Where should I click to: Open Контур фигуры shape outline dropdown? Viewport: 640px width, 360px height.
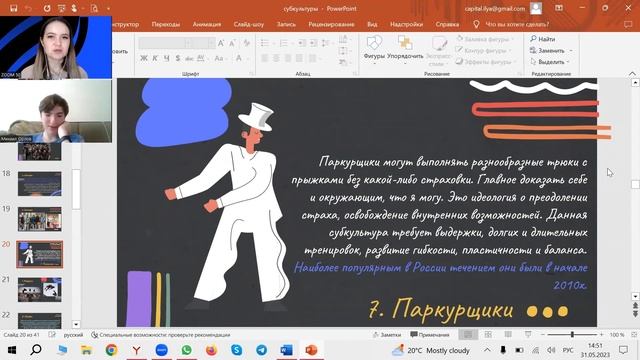pyautogui.click(x=484, y=50)
